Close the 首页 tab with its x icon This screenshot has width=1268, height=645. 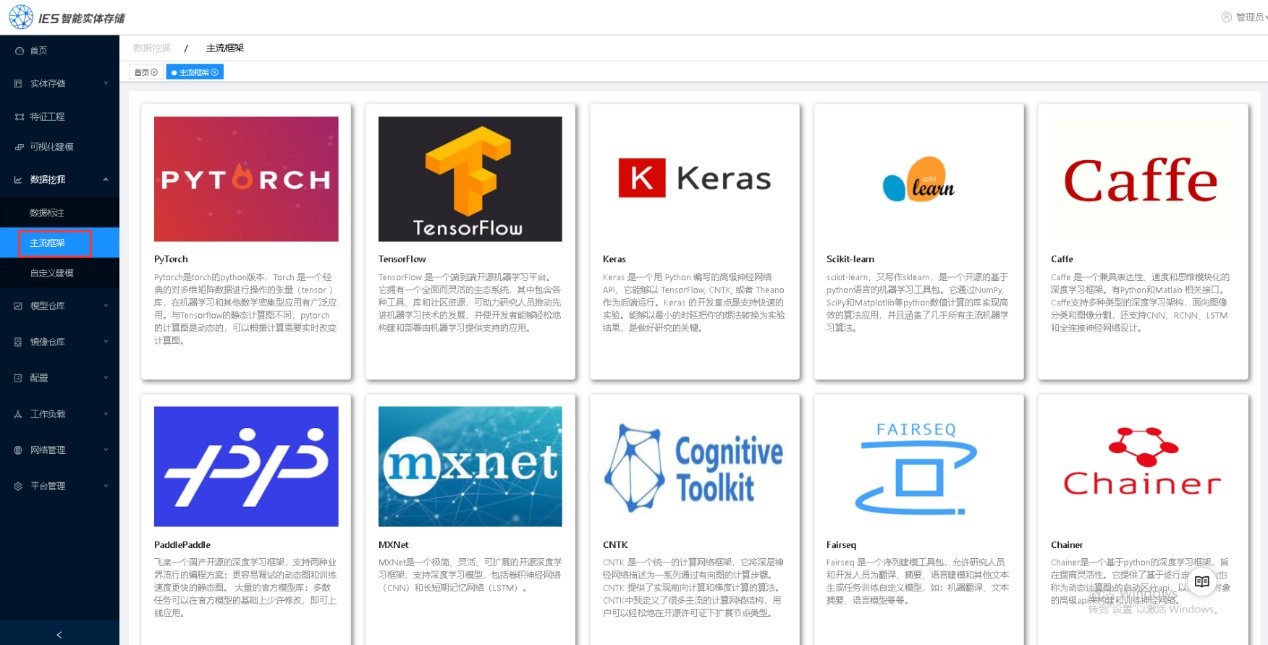click(154, 72)
